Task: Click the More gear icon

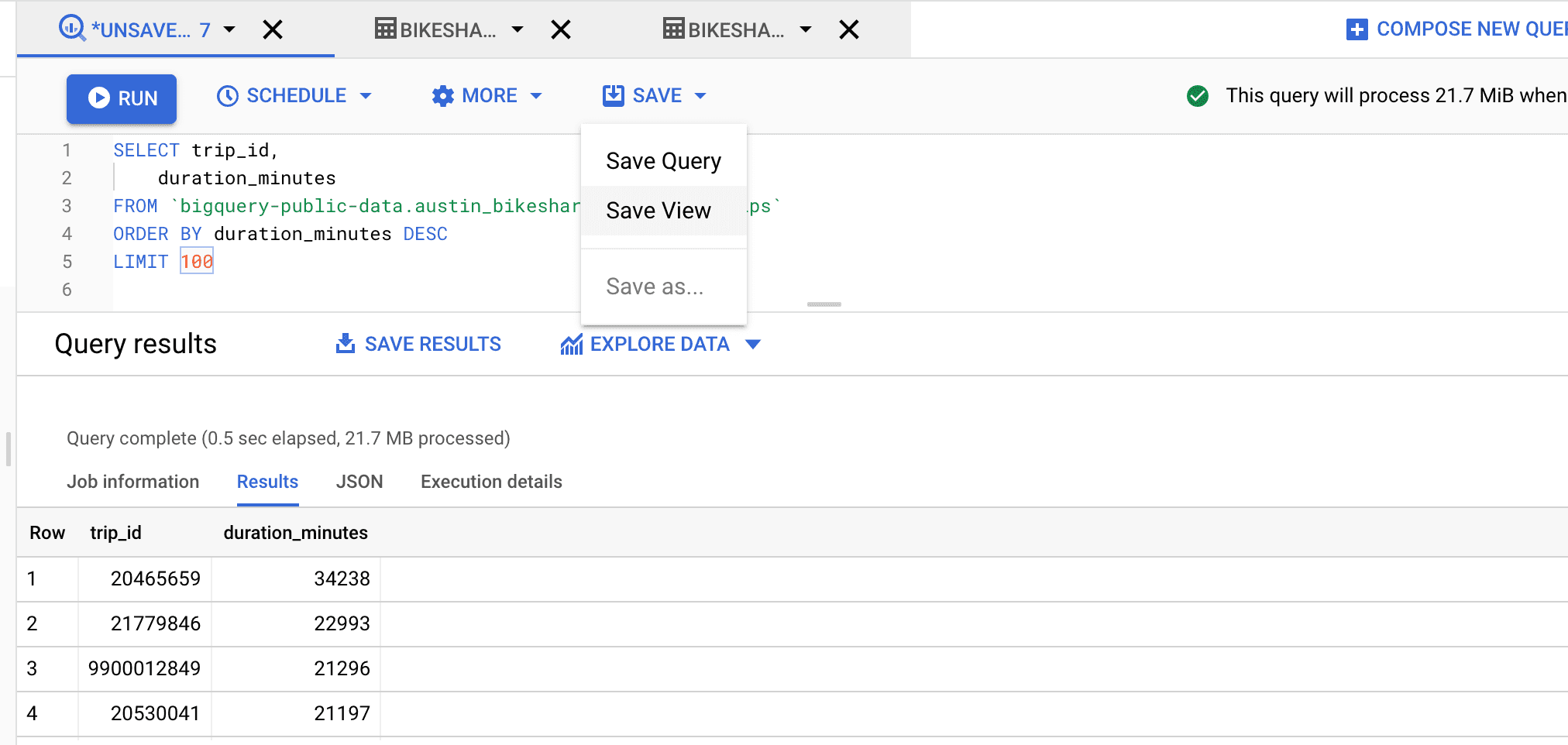Action: tap(442, 96)
